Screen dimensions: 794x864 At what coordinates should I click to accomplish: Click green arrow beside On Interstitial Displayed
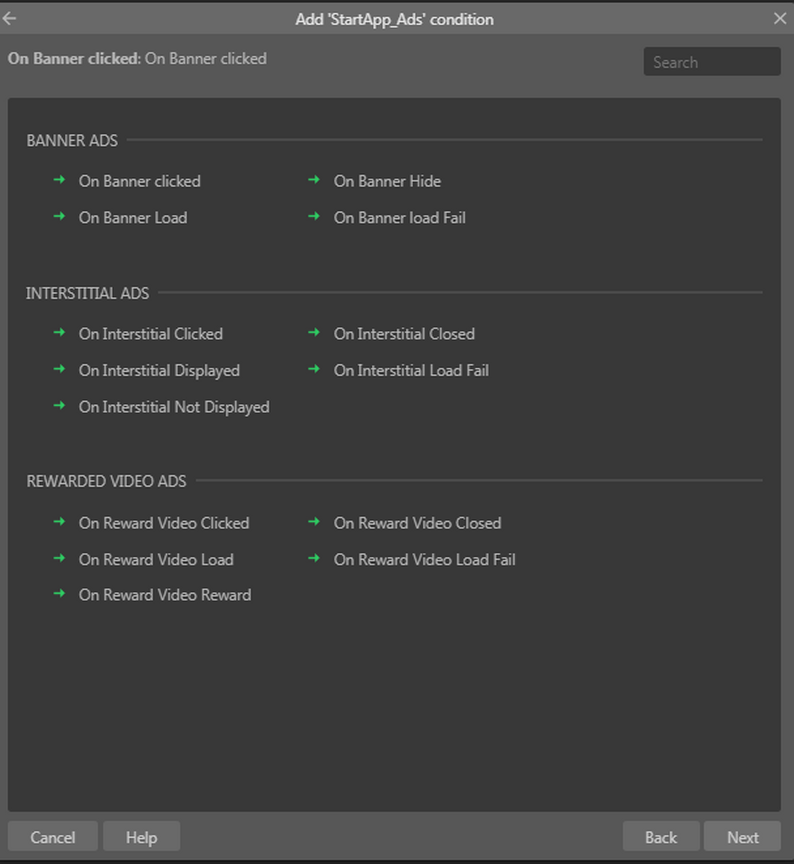(x=60, y=369)
